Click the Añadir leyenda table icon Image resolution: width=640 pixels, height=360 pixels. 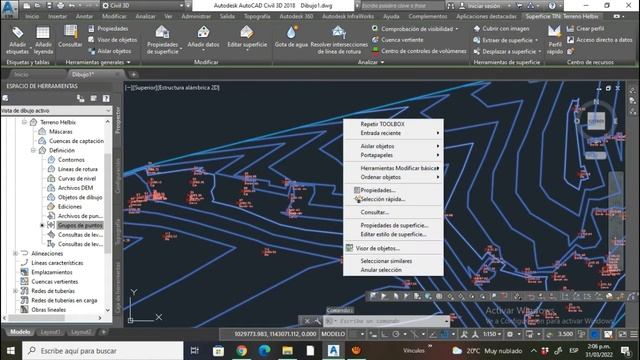pos(43,40)
